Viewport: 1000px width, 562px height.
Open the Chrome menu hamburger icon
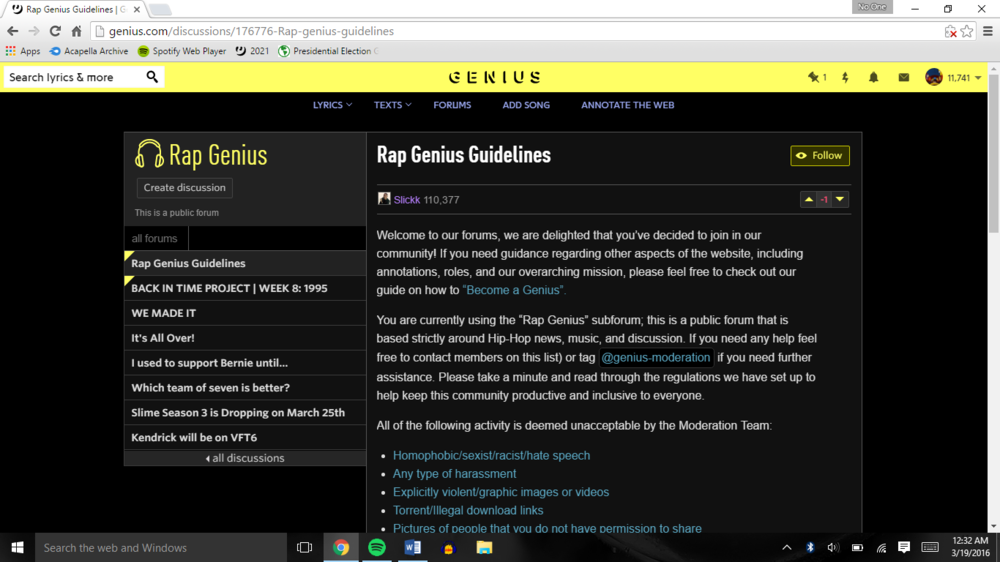[988, 31]
